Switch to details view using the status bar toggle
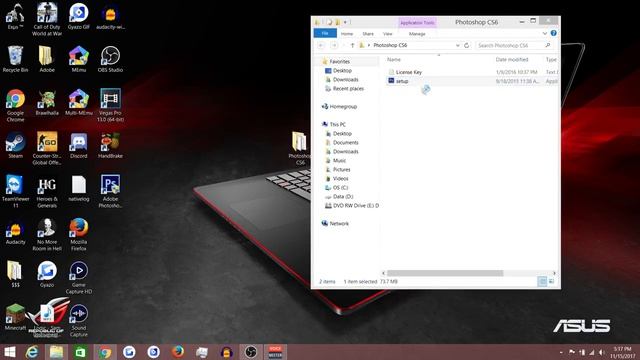Image resolution: width=640 pixels, height=360 pixels. click(x=542, y=281)
